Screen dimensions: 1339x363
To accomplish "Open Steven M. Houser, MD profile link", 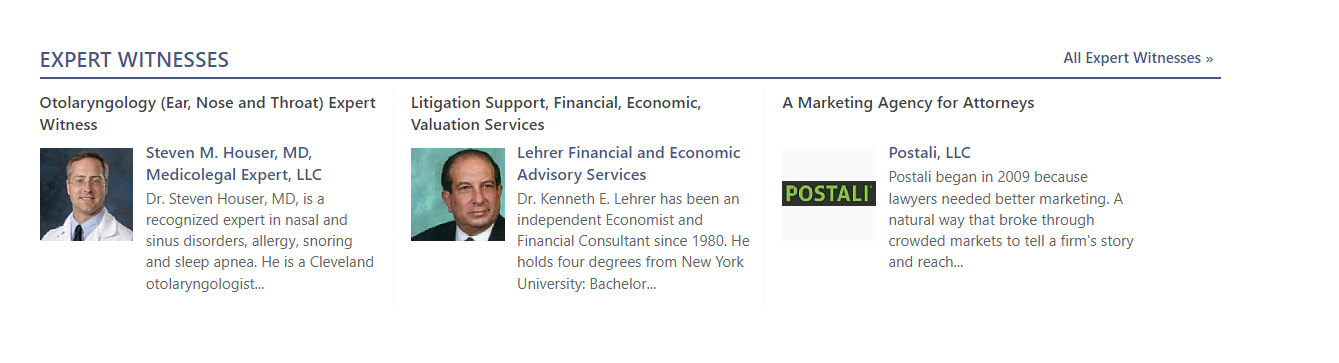I will (234, 164).
